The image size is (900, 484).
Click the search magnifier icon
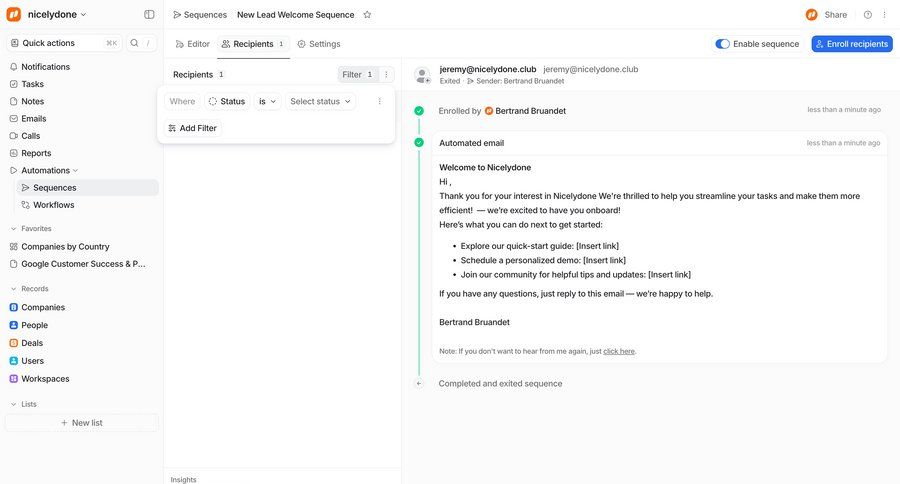click(x=134, y=43)
